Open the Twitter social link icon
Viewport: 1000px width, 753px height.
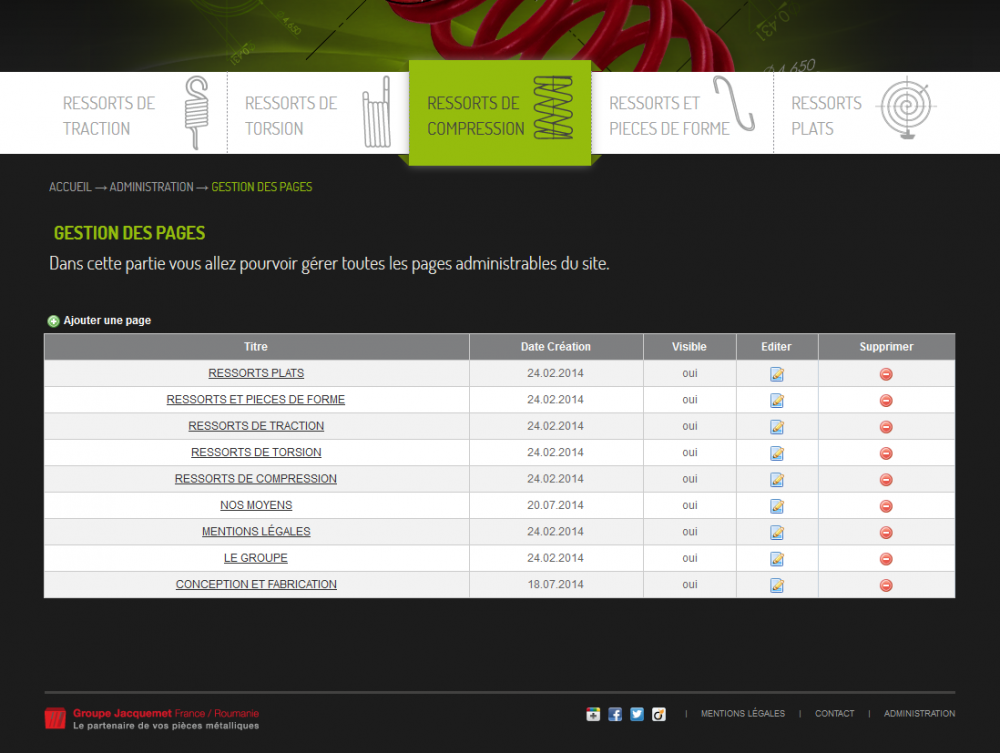(637, 714)
